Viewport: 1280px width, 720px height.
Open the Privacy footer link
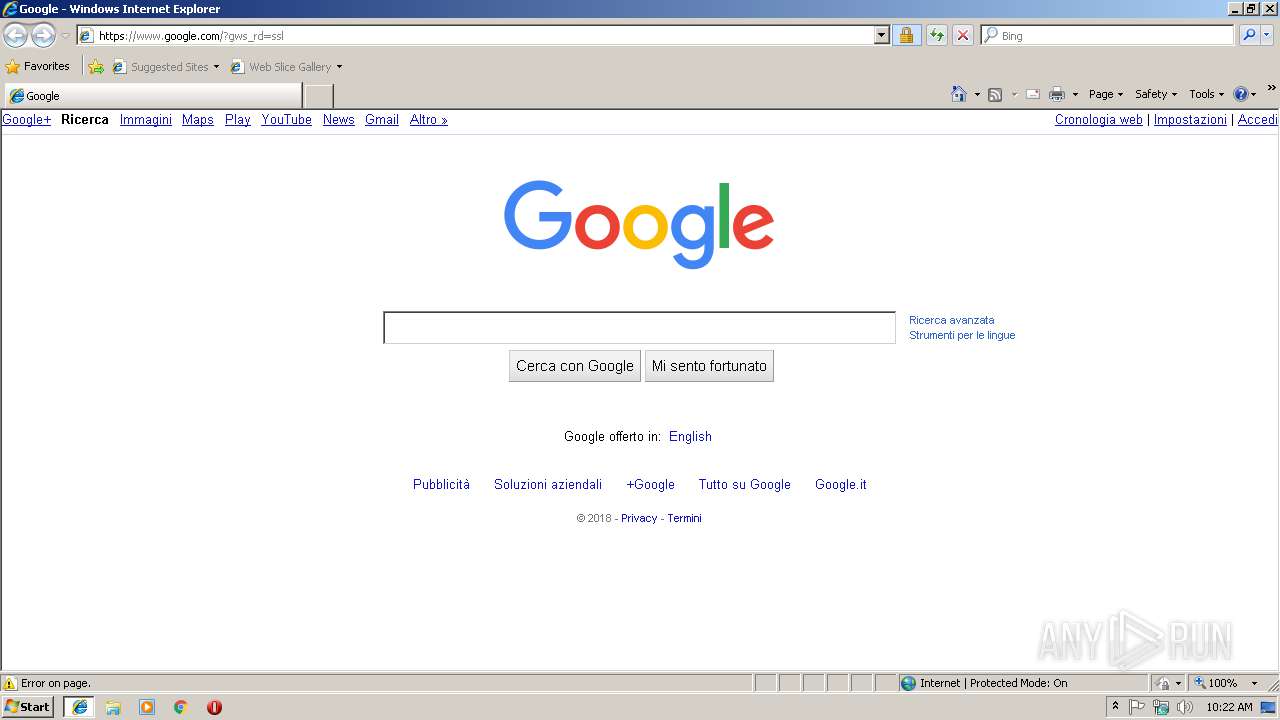[x=639, y=518]
